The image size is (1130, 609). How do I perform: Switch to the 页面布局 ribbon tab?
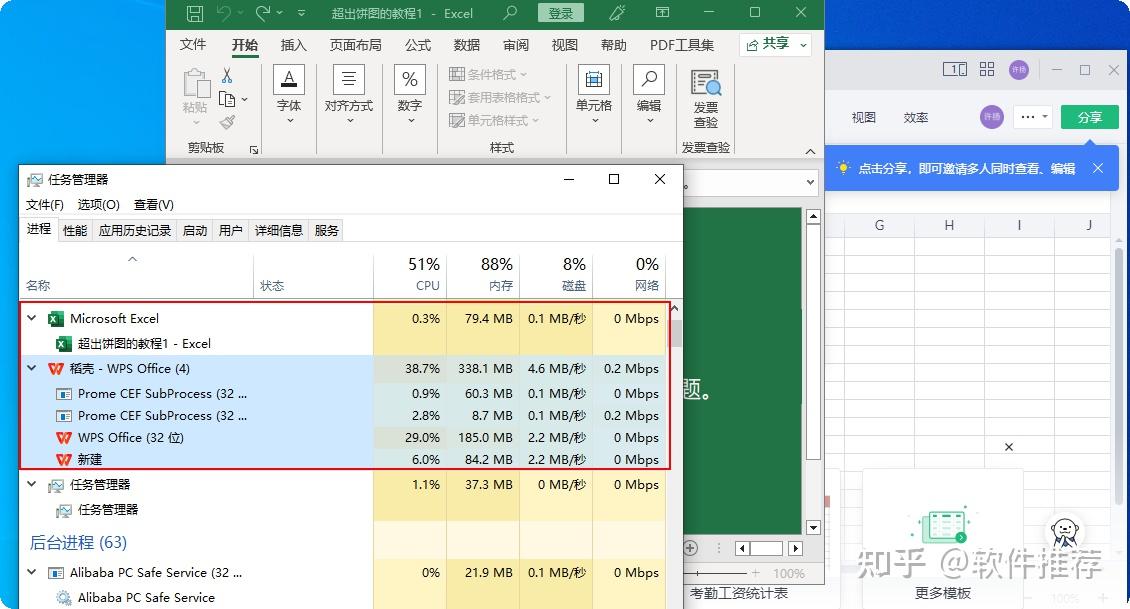(355, 45)
